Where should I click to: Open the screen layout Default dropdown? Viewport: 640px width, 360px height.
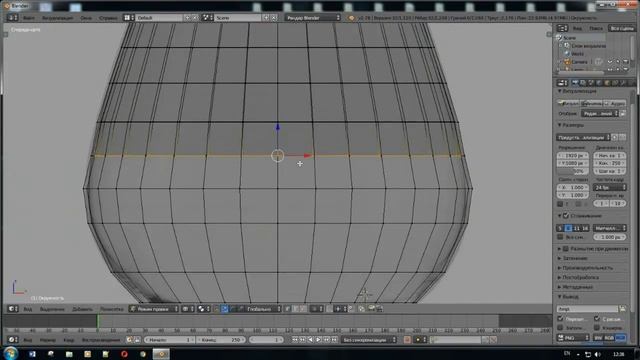click(x=160, y=18)
